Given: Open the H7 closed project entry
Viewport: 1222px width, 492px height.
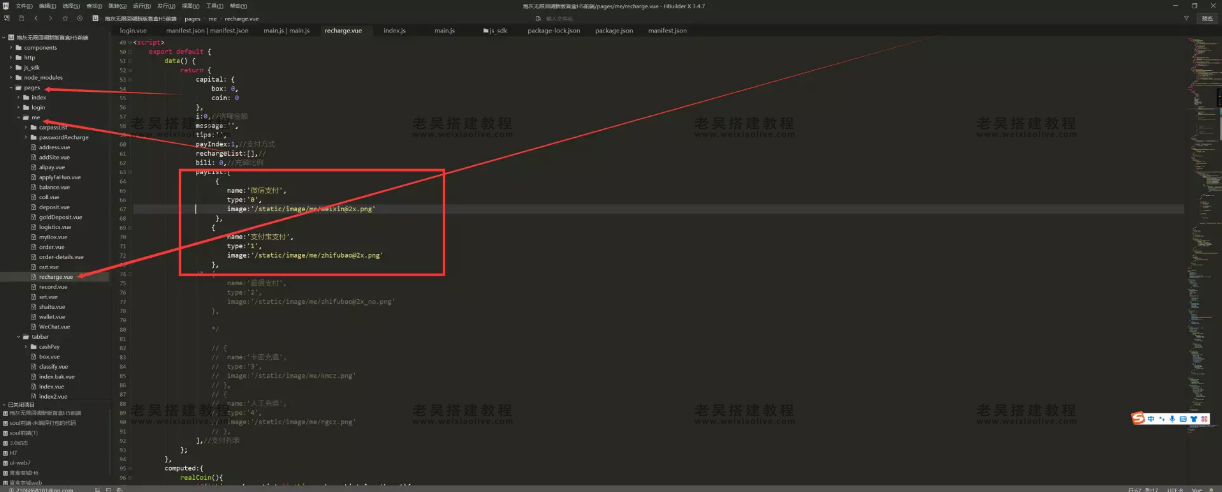Looking at the screenshot, I should [14, 453].
